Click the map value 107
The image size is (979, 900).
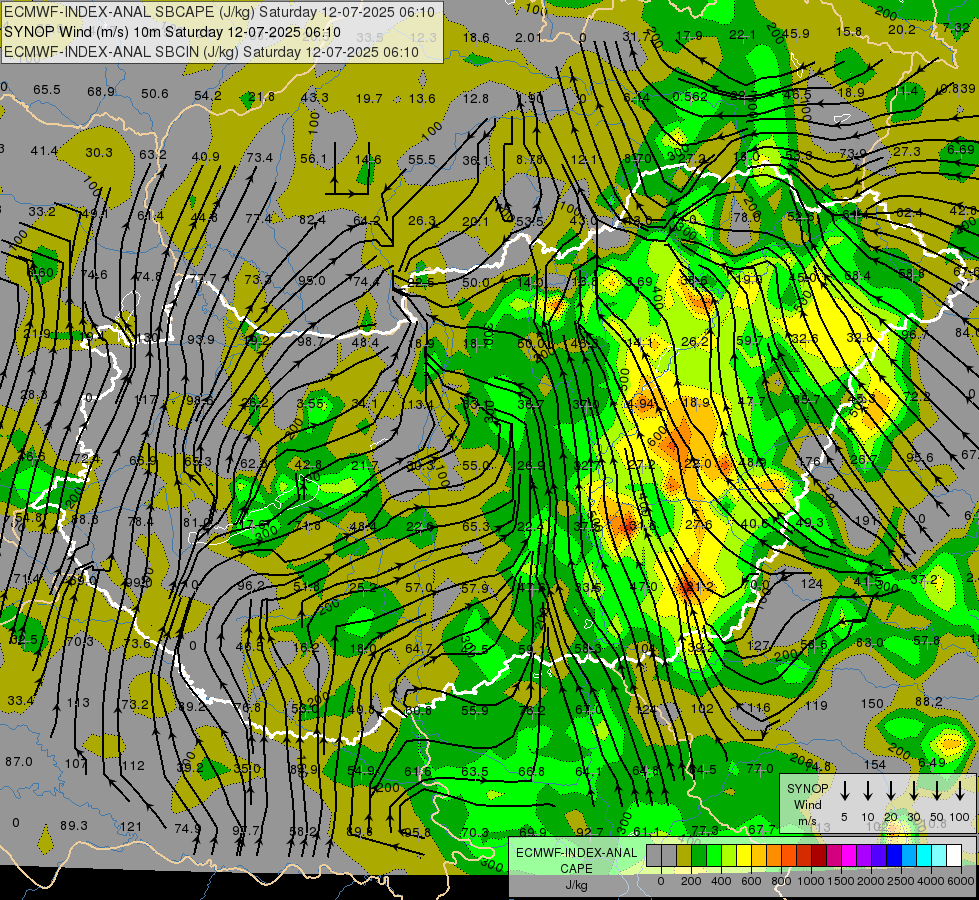click(76, 763)
